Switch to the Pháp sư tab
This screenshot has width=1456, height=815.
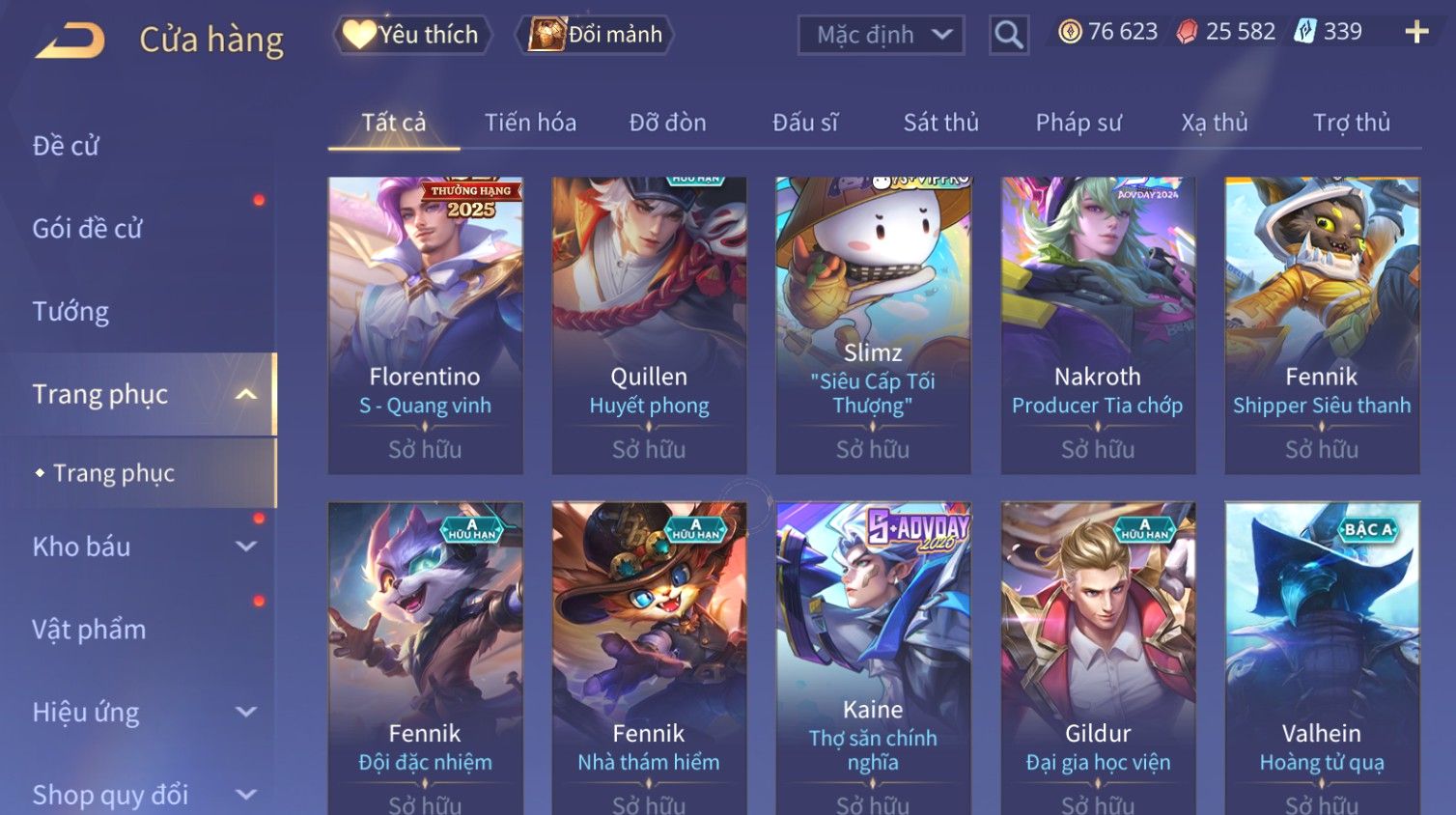(x=1078, y=123)
